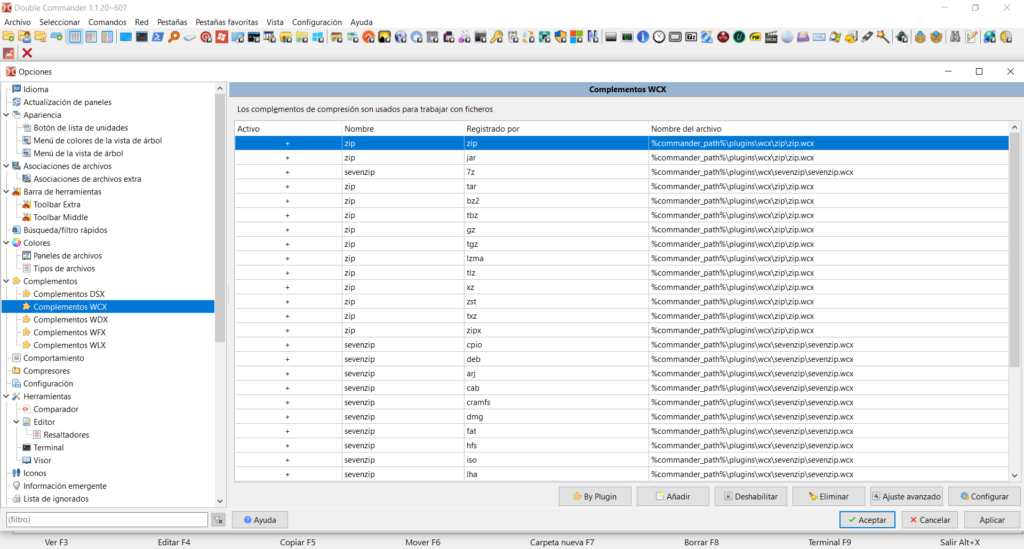Click the film clapperboard toolbar icon

(771, 37)
